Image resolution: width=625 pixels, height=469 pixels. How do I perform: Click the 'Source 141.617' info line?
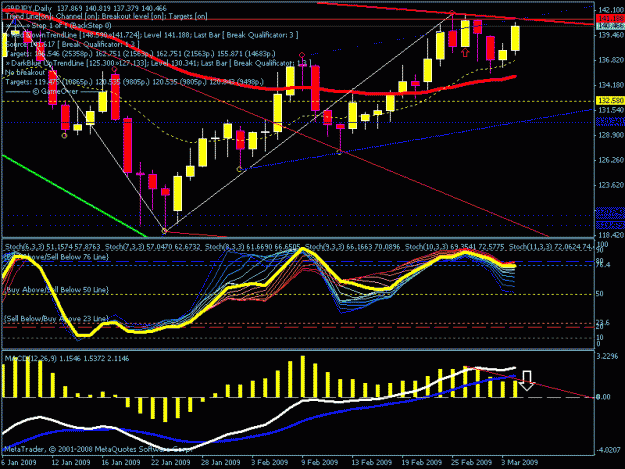point(72,44)
